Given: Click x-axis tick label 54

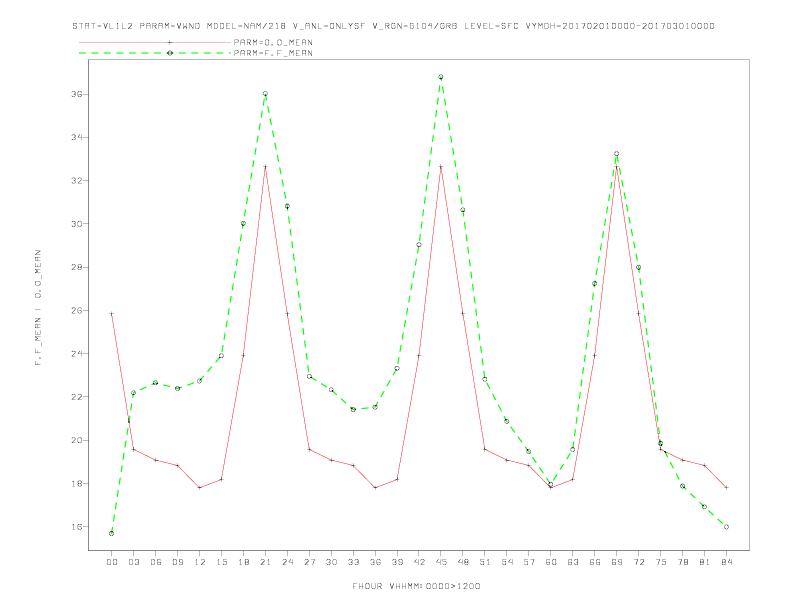Looking at the screenshot, I should pos(507,562).
